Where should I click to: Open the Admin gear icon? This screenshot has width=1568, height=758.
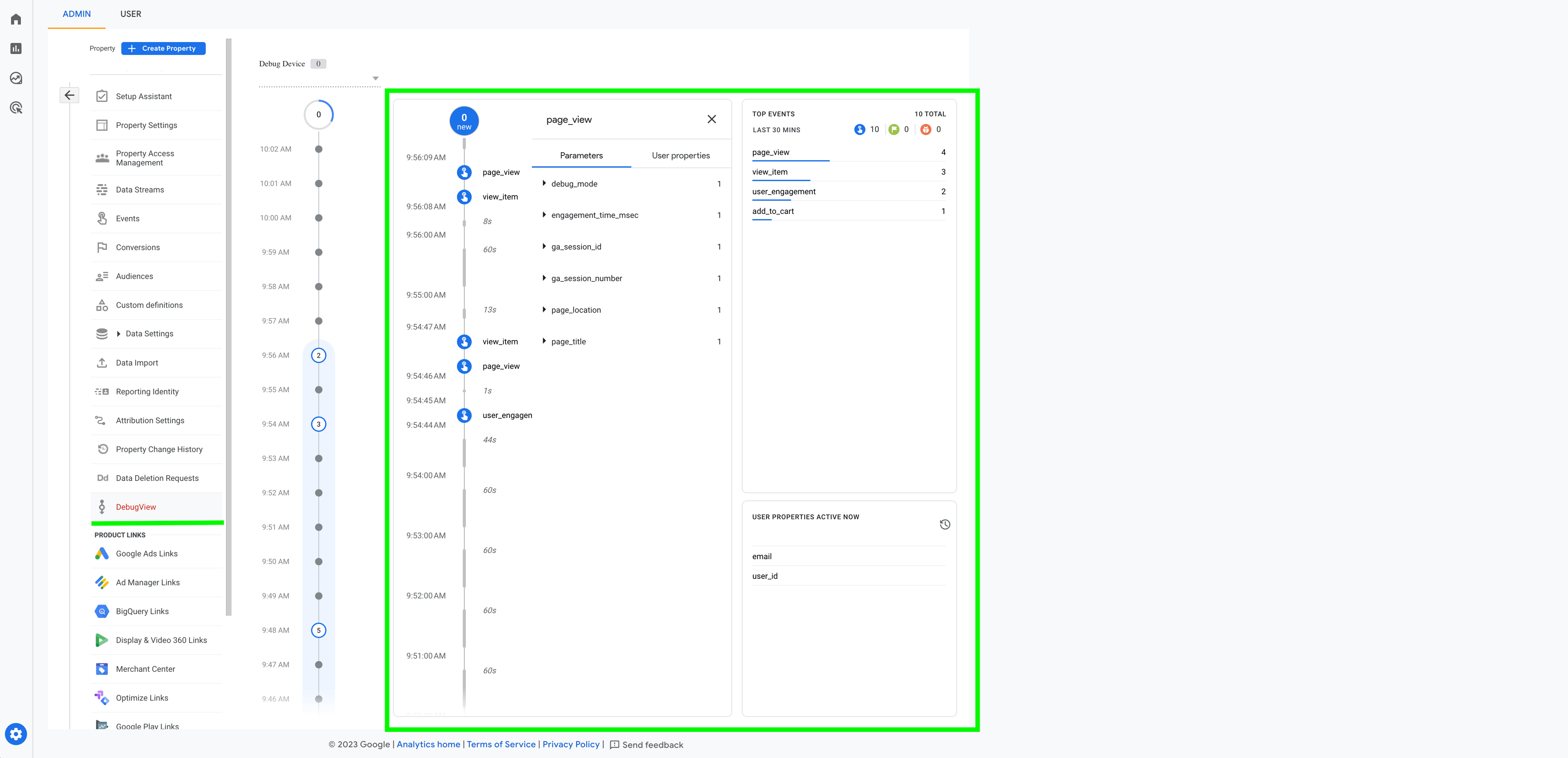pos(16,734)
